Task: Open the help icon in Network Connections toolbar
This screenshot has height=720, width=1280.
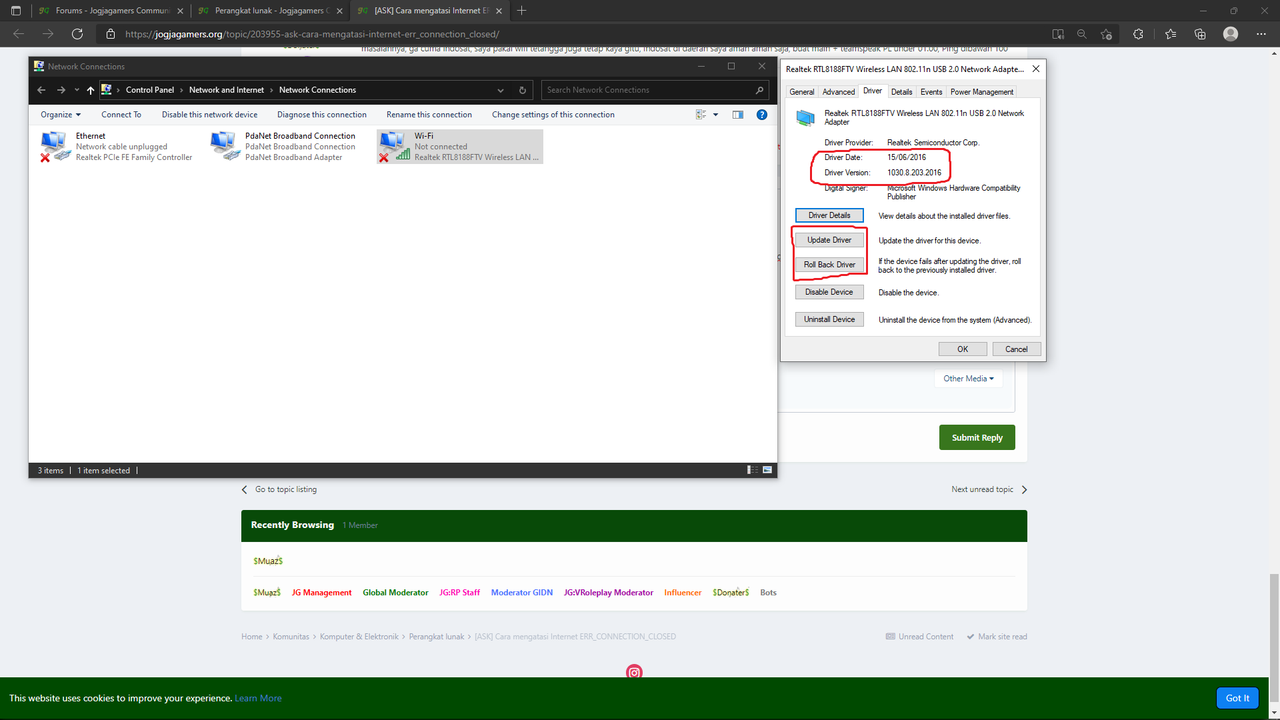Action: click(x=761, y=115)
